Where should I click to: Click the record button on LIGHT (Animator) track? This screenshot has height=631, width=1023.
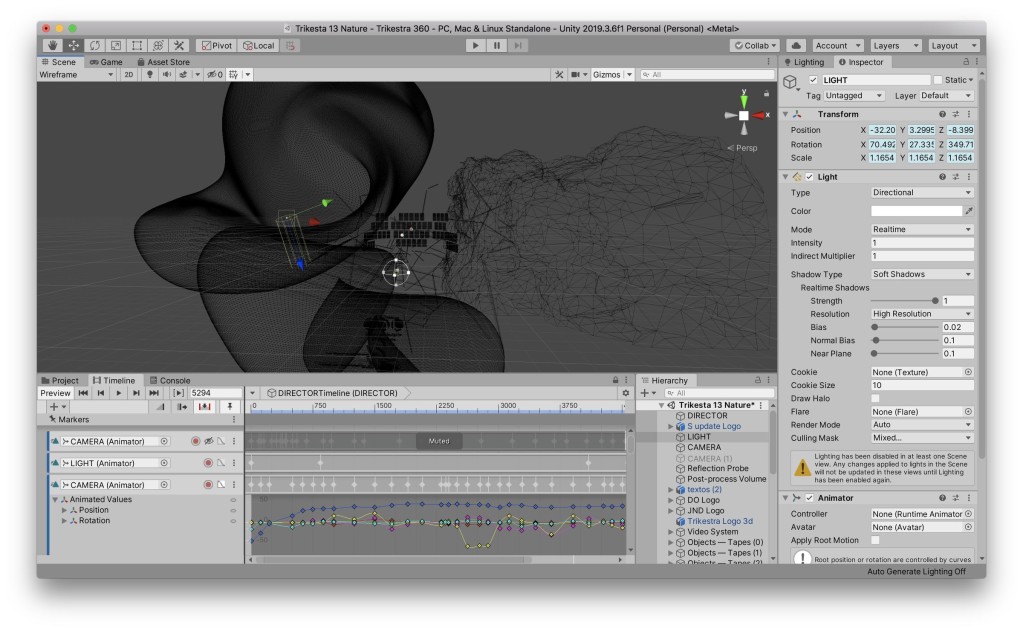pos(209,463)
